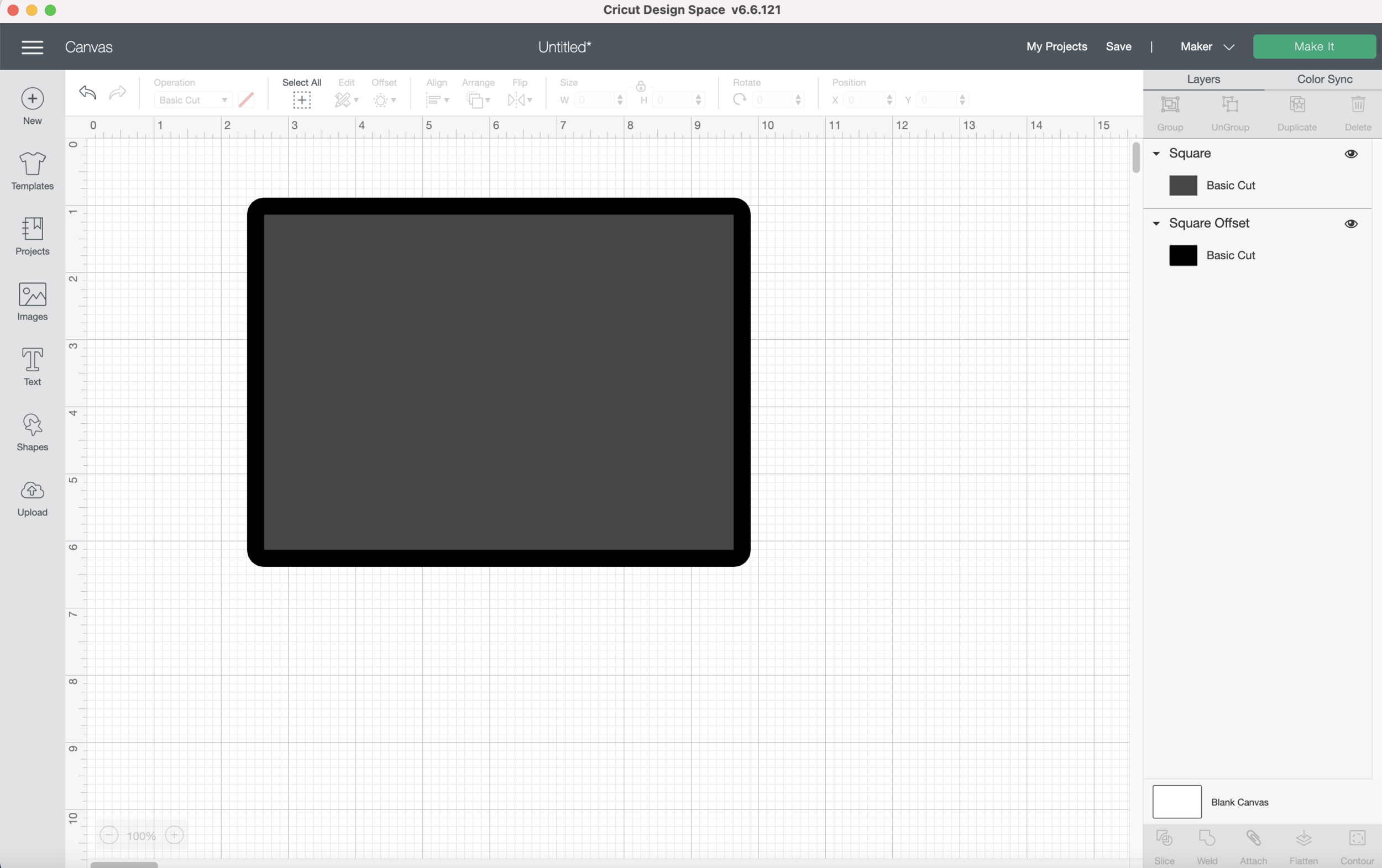Image resolution: width=1382 pixels, height=868 pixels.
Task: Click the Select All icon
Action: point(301,100)
